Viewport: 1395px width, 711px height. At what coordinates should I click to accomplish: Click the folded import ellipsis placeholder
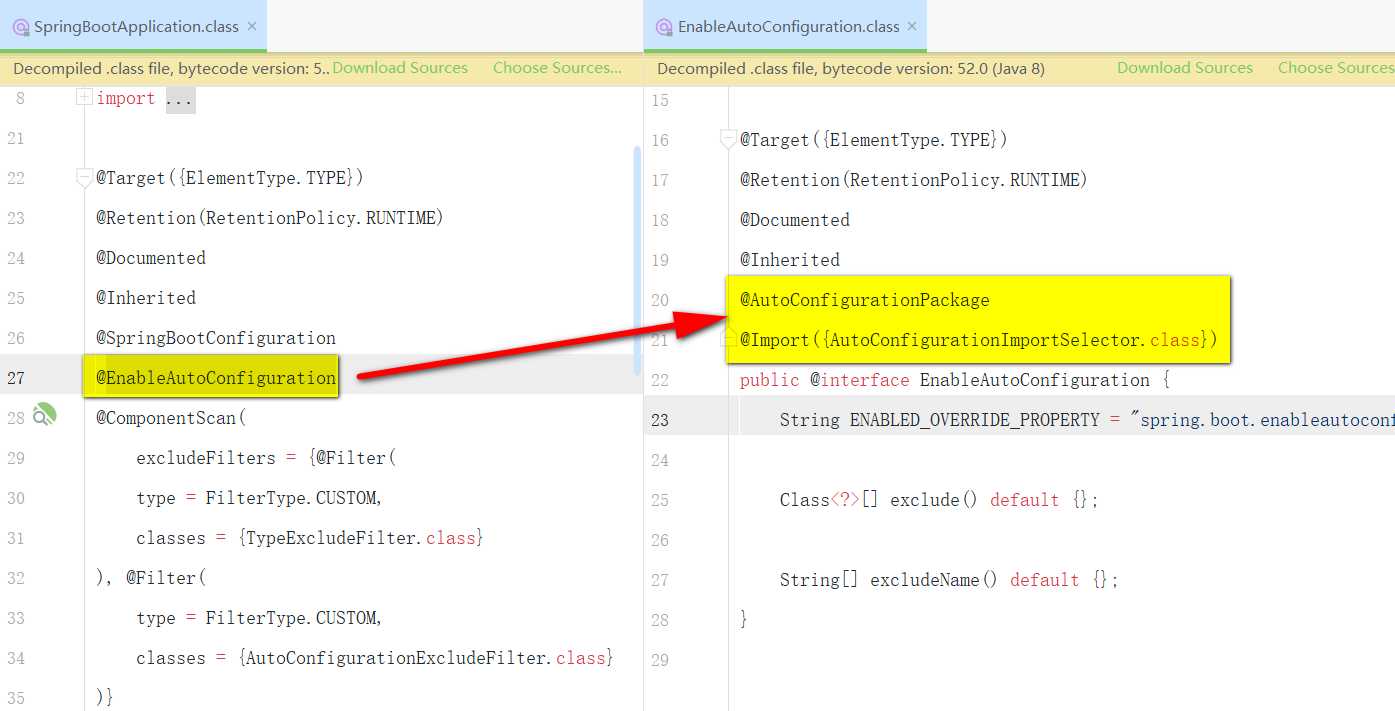(181, 99)
